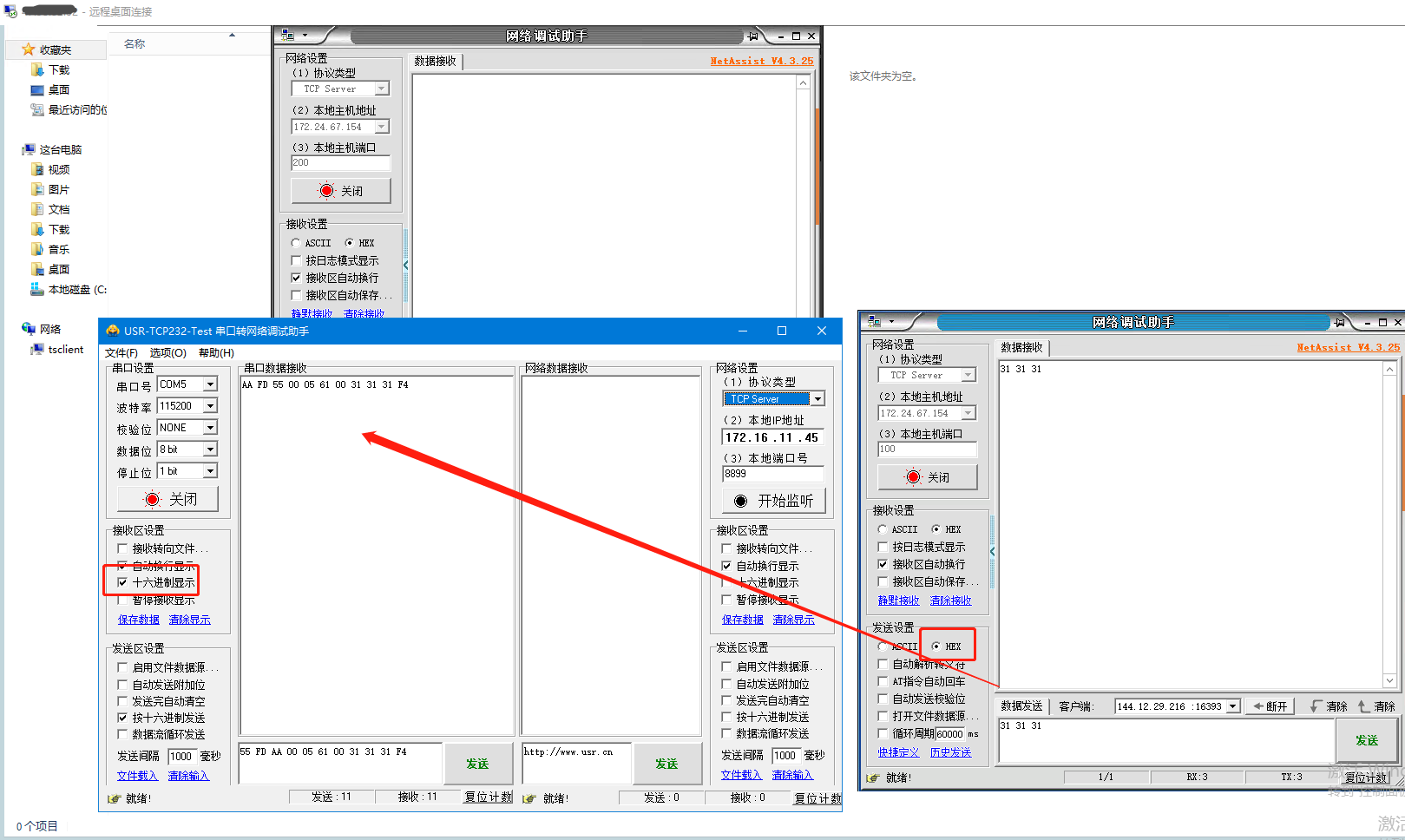The image size is (1405, 840).
Task: Enable AT指令自动回车 checkbox
Action: click(883, 681)
